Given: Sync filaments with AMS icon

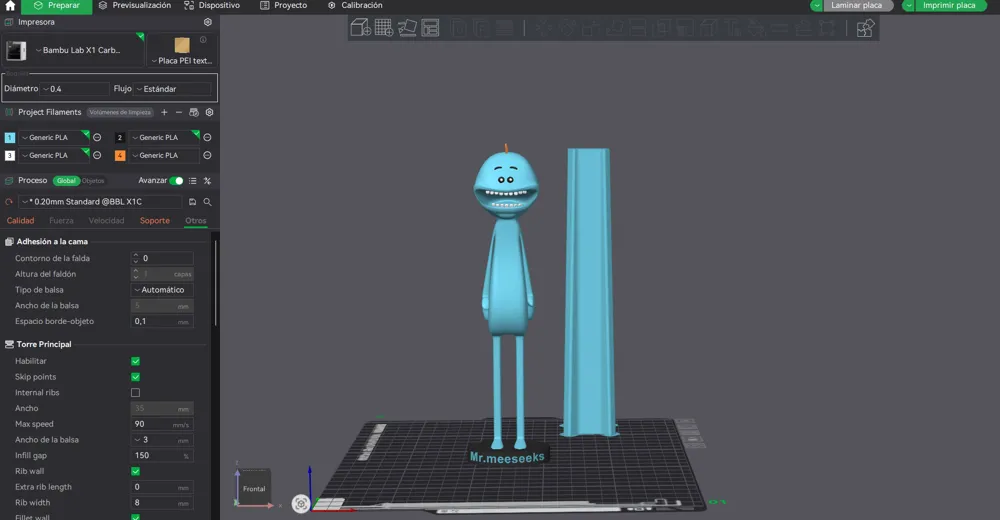Looking at the screenshot, I should (x=194, y=112).
